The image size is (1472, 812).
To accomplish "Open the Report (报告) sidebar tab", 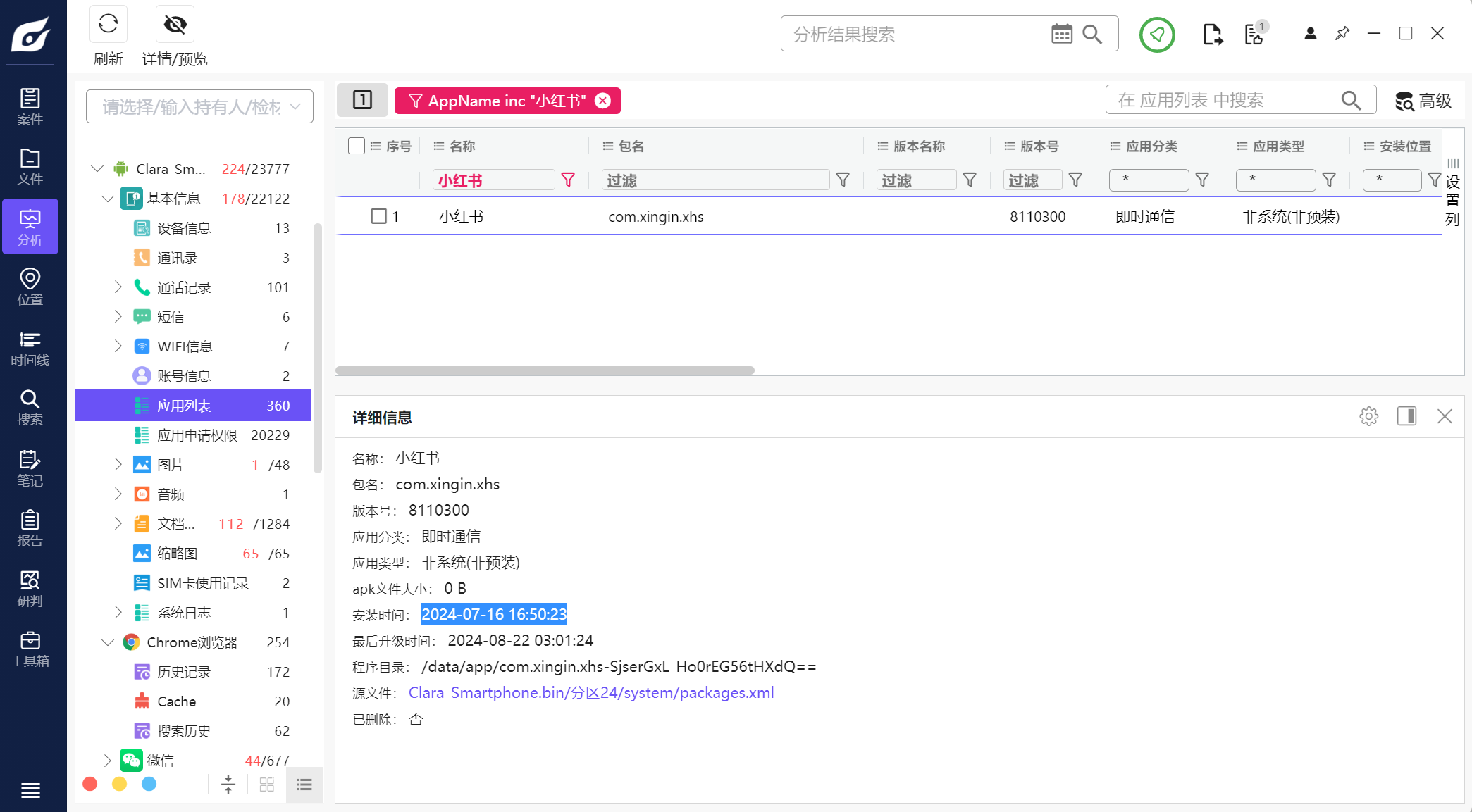I will 30,528.
